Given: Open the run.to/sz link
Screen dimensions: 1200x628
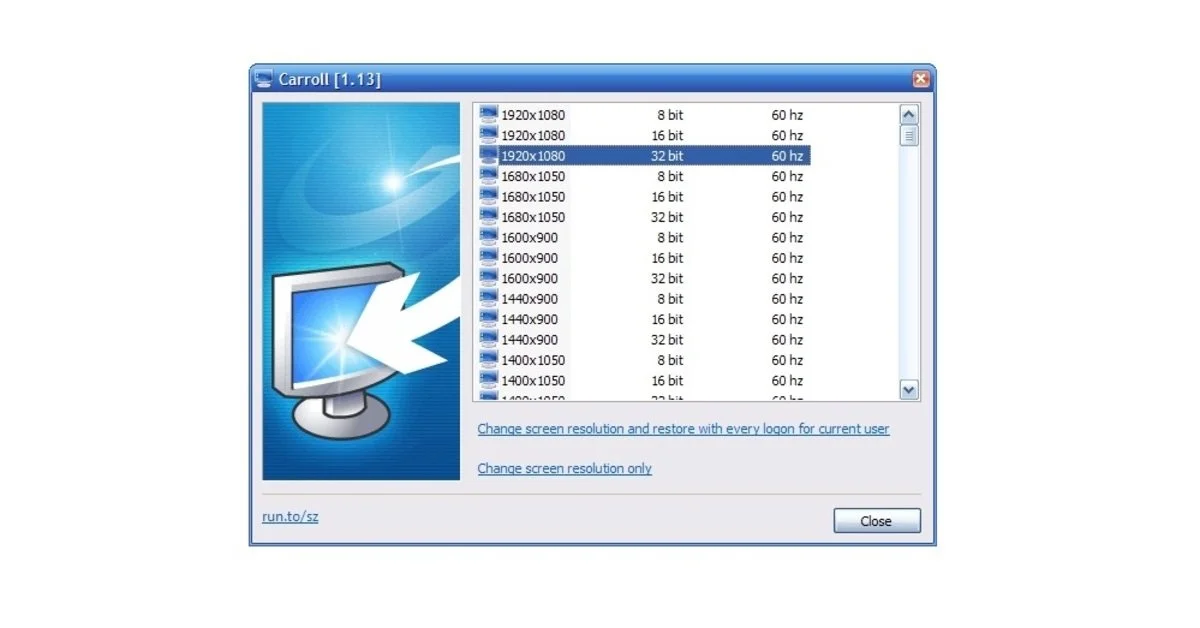Looking at the screenshot, I should [x=290, y=517].
